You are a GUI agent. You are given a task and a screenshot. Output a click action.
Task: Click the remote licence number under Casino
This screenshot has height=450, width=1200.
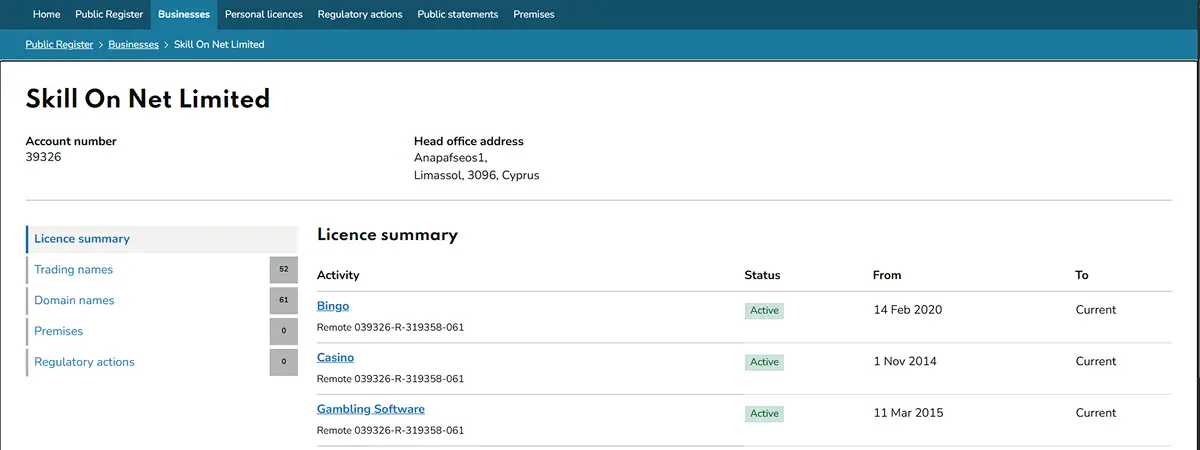tap(390, 379)
